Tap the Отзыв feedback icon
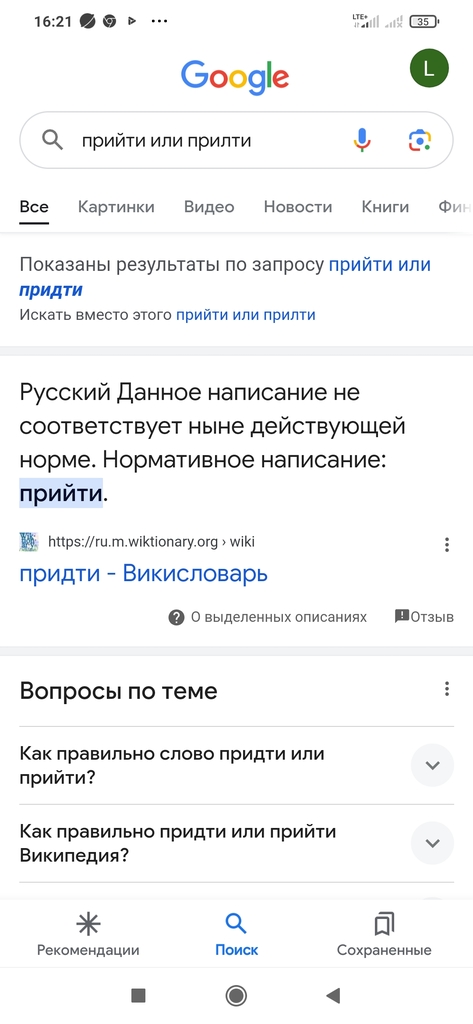This screenshot has height=1024, width=473. click(x=402, y=616)
